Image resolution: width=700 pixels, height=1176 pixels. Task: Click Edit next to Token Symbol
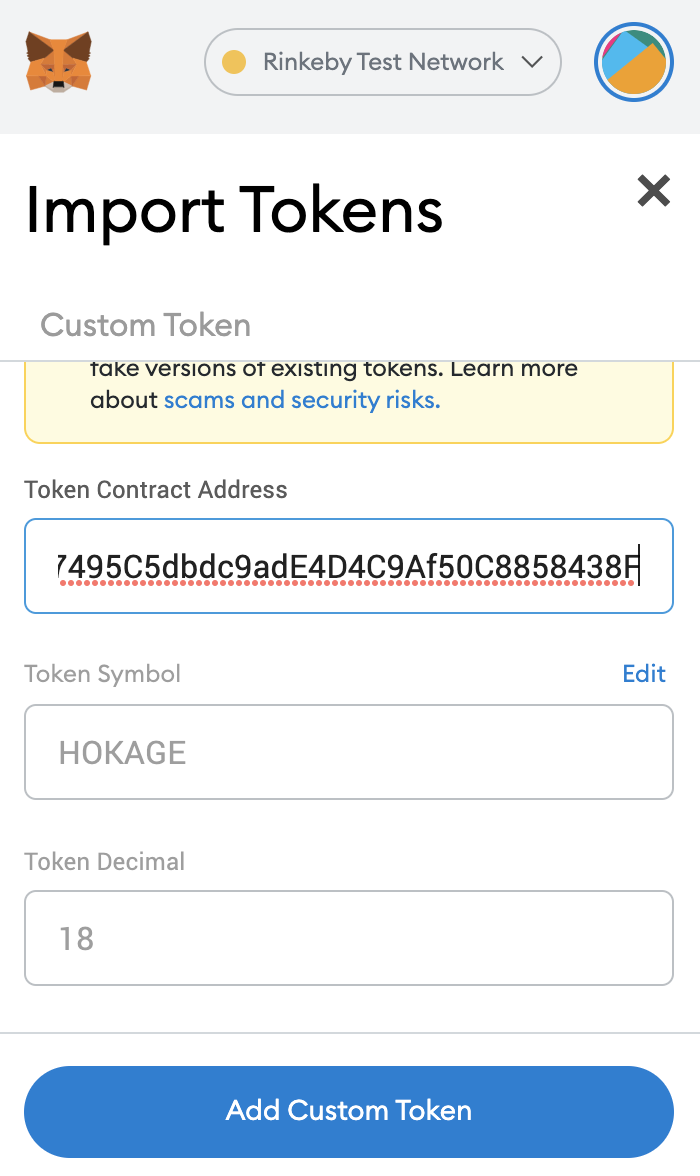tap(644, 674)
